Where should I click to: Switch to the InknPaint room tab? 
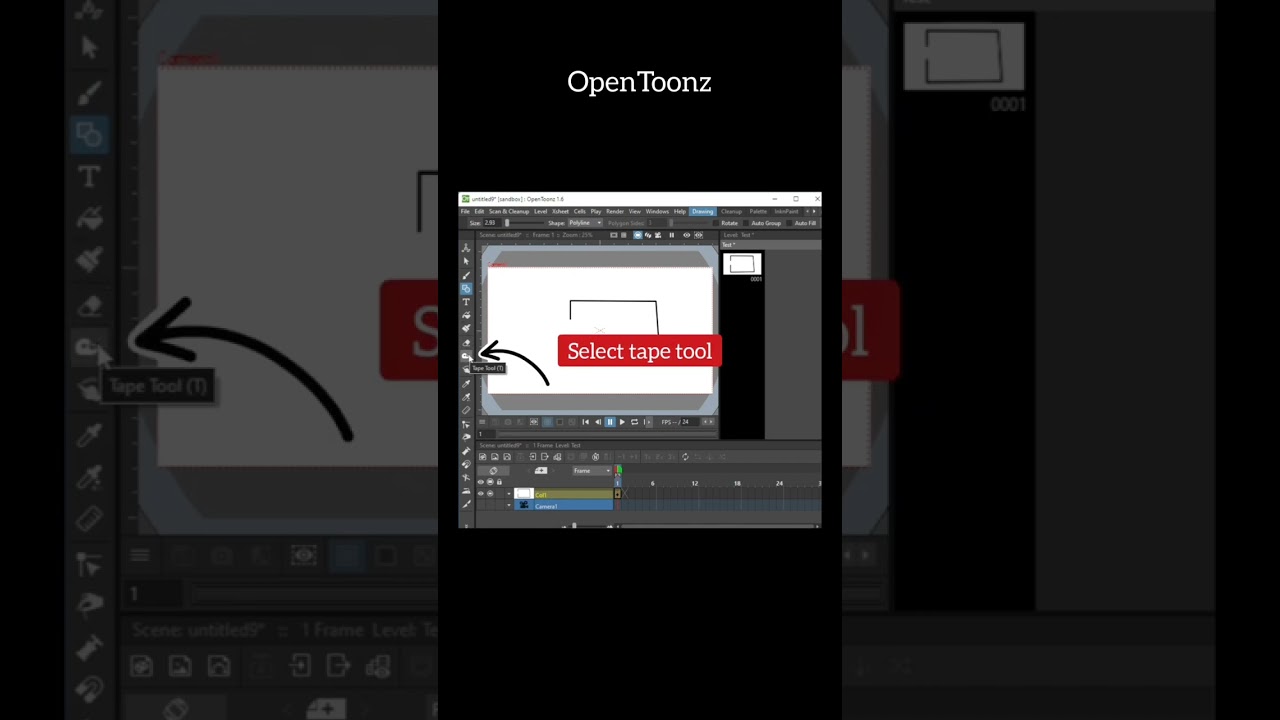pyautogui.click(x=786, y=211)
